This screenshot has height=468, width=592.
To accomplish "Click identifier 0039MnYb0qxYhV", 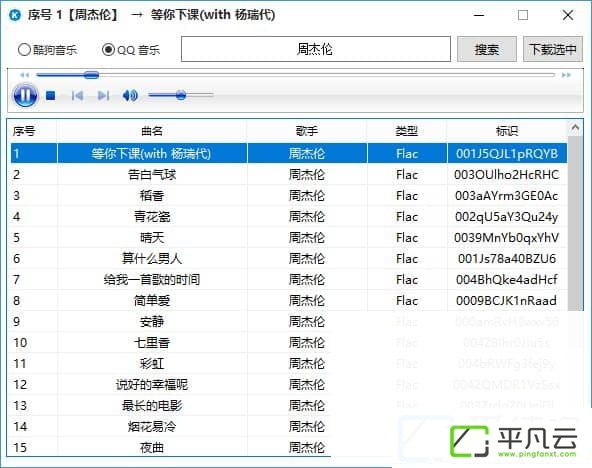I will pos(507,238).
